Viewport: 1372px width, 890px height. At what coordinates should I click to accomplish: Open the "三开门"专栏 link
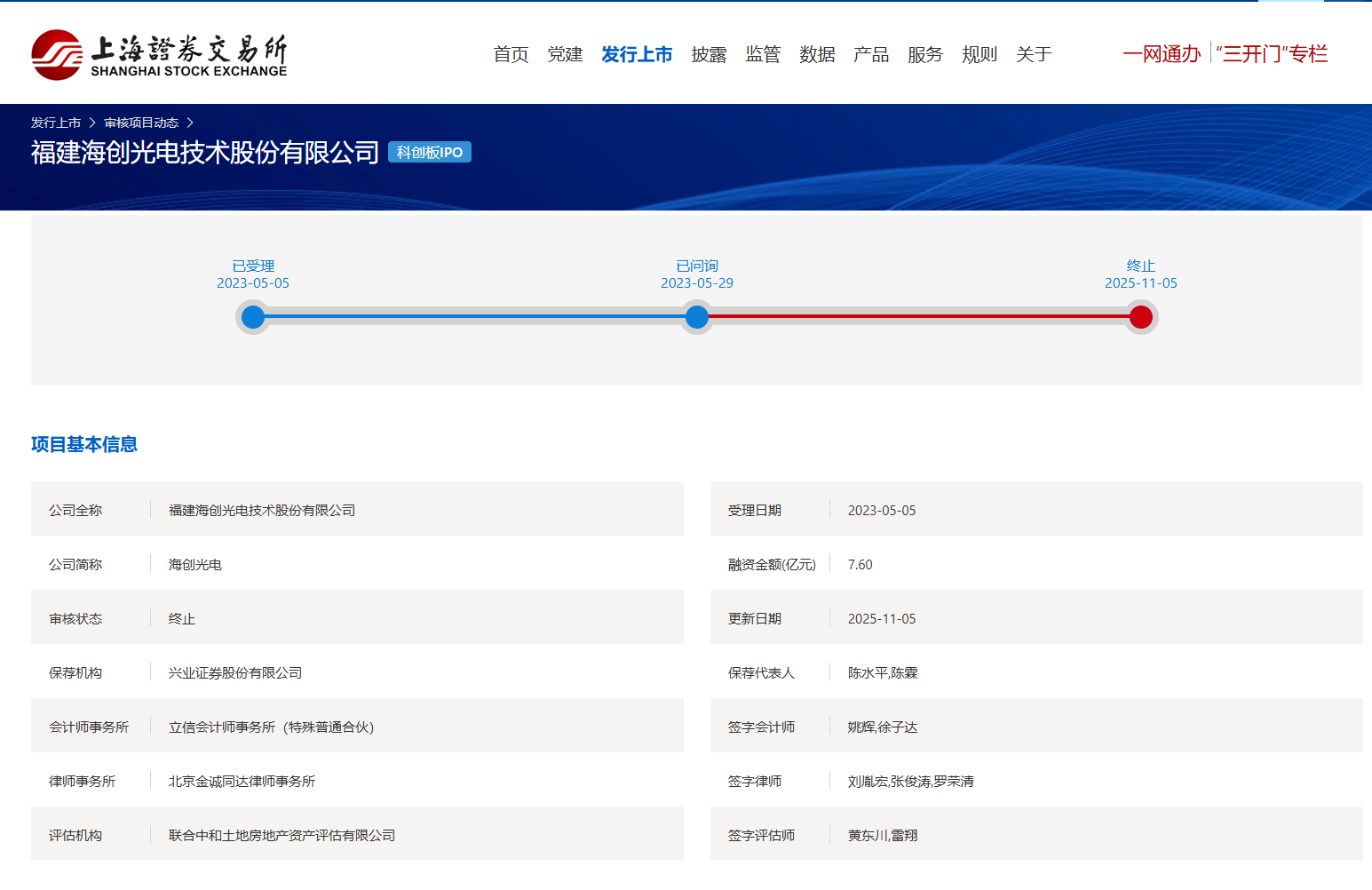click(1272, 54)
